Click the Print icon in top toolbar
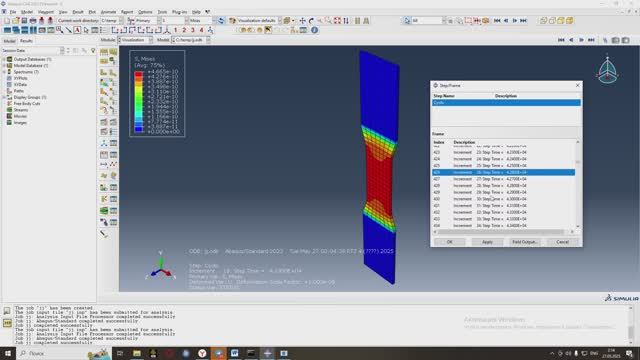 click(x=33, y=20)
